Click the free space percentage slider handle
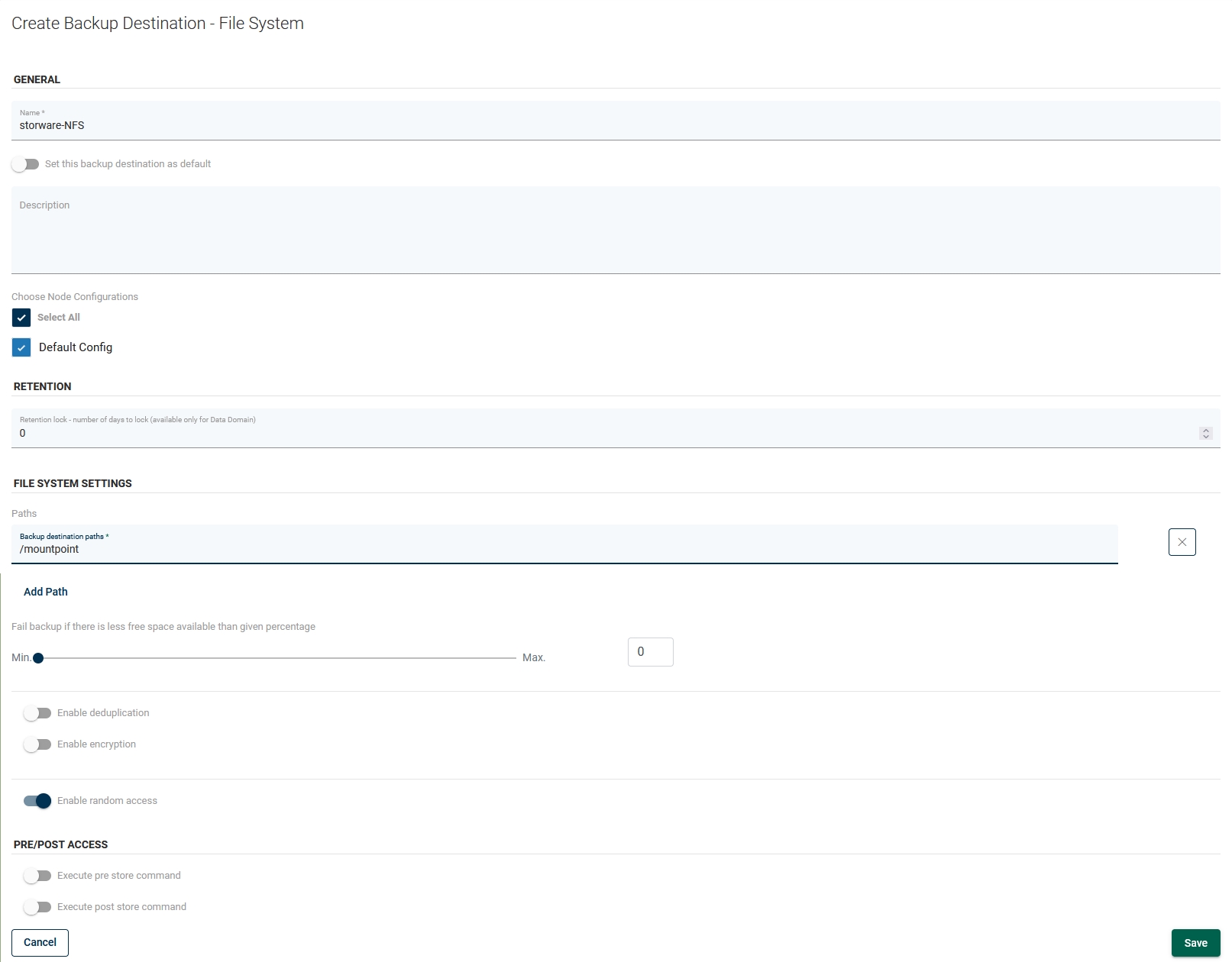 pyautogui.click(x=38, y=658)
